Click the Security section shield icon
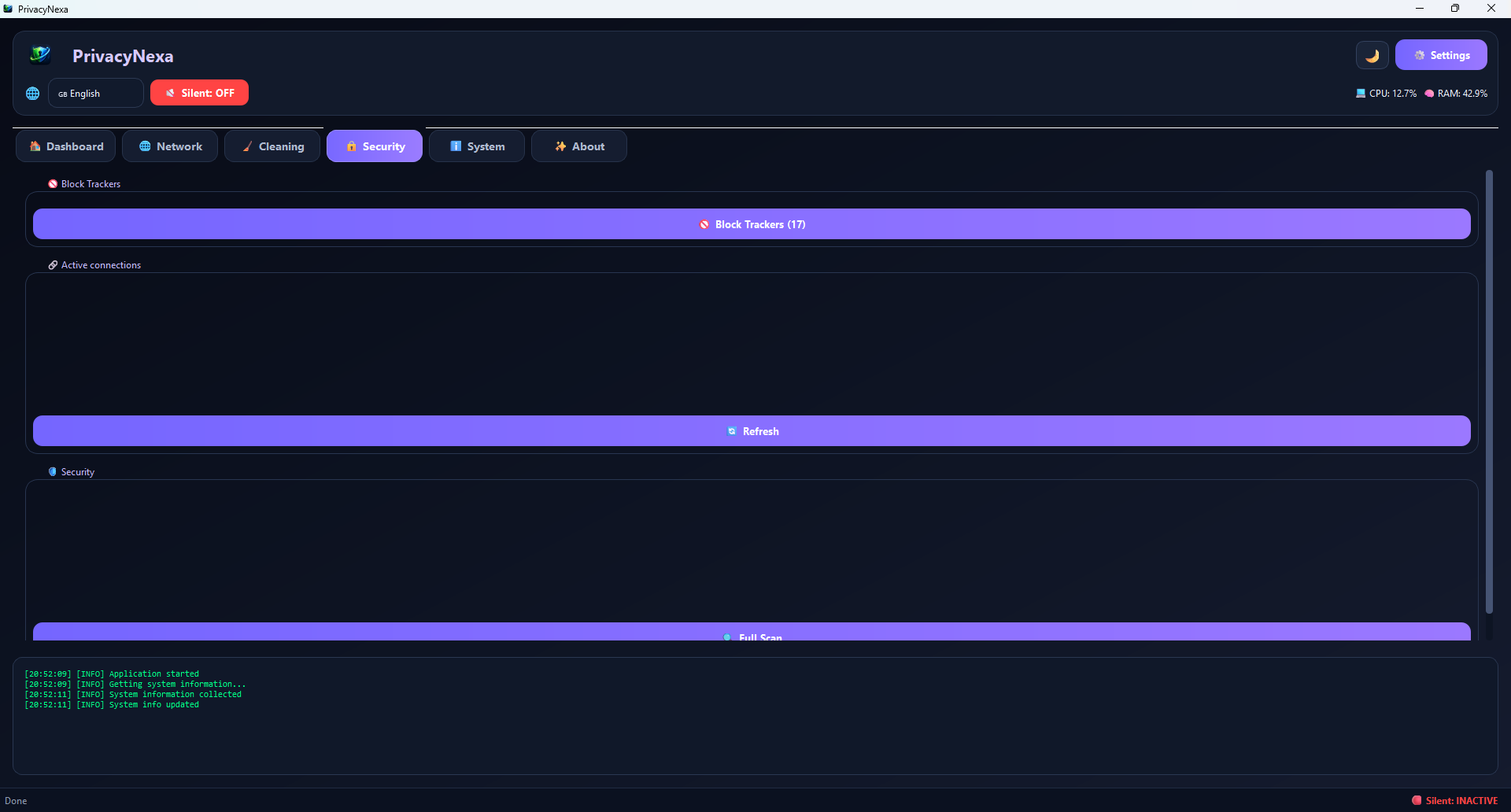Image resolution: width=1511 pixels, height=812 pixels. pos(53,472)
